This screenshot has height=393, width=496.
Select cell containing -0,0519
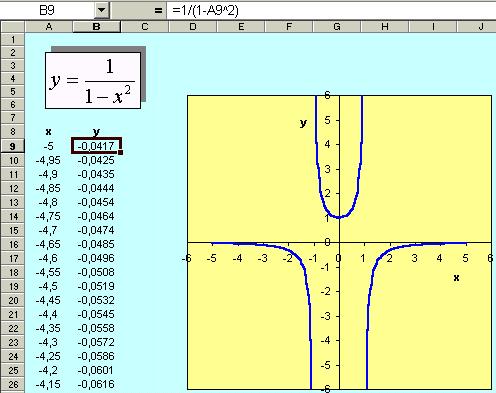tap(96, 286)
